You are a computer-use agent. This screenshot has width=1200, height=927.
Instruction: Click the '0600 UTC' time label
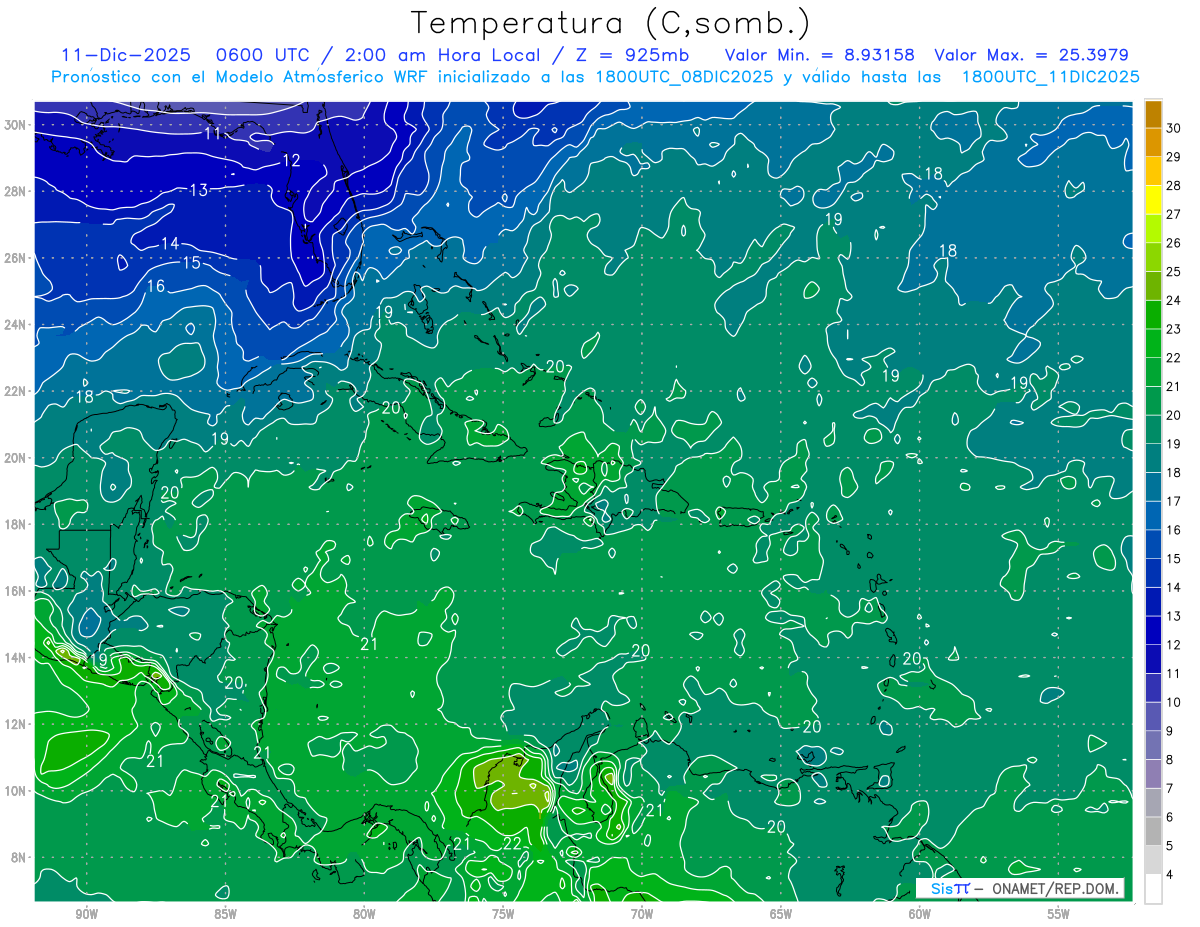pyautogui.click(x=263, y=55)
